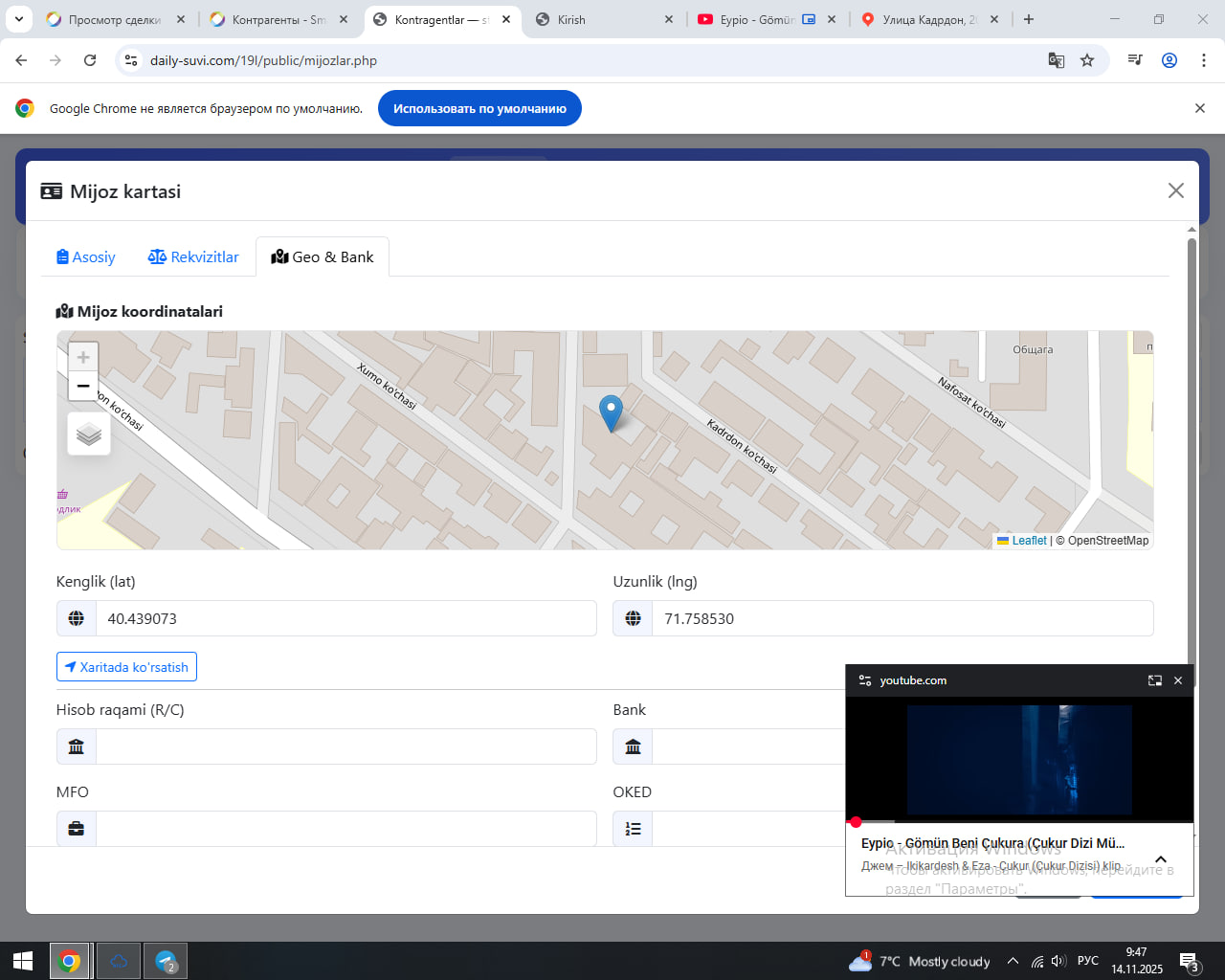Switch to the Rekvizitlar tab

tap(193, 257)
